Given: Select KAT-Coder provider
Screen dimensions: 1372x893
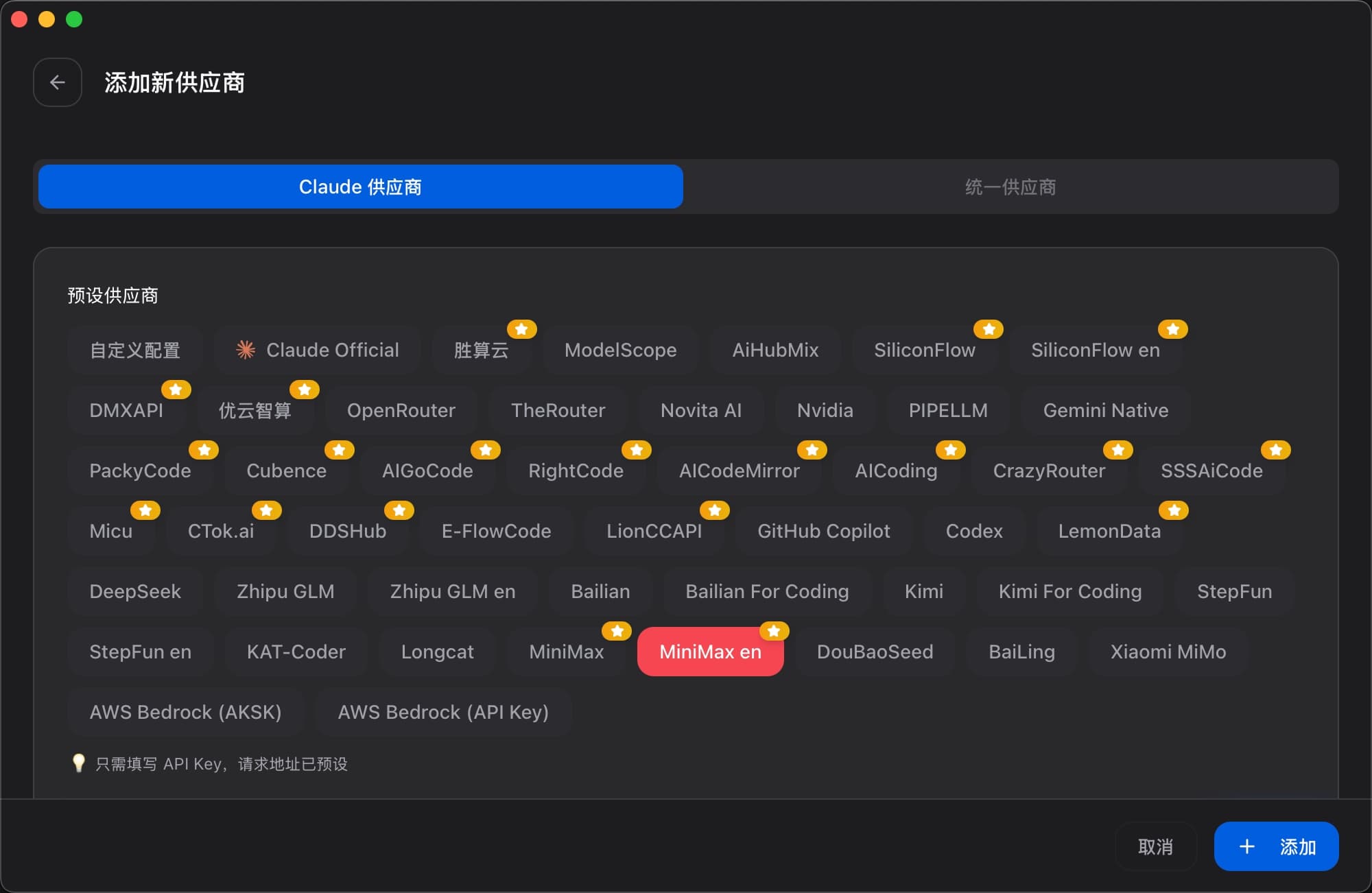Looking at the screenshot, I should 296,652.
